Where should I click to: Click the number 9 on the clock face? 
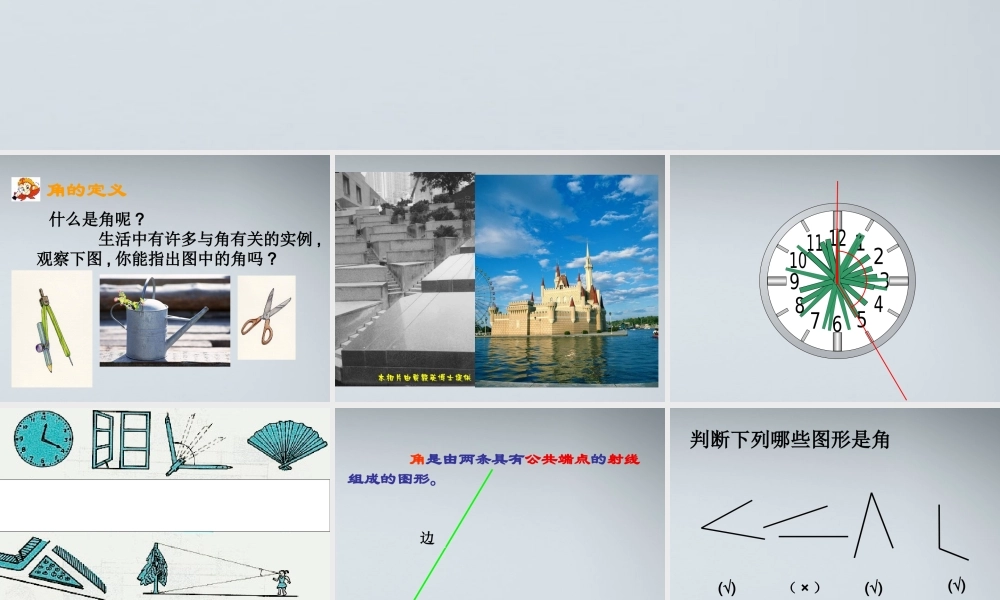pos(794,281)
